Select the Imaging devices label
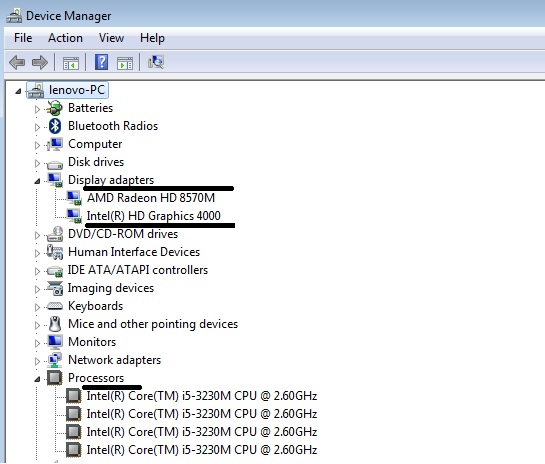This screenshot has width=545, height=464. 111,288
